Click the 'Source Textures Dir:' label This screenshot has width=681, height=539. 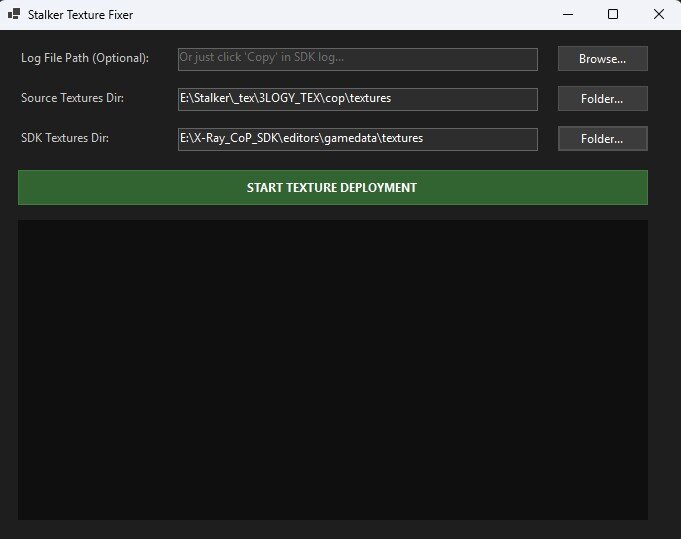72,98
